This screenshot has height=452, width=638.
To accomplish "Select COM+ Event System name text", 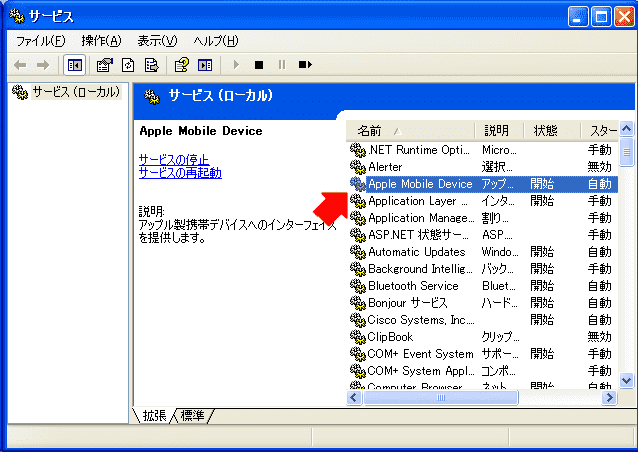I will click(x=420, y=354).
